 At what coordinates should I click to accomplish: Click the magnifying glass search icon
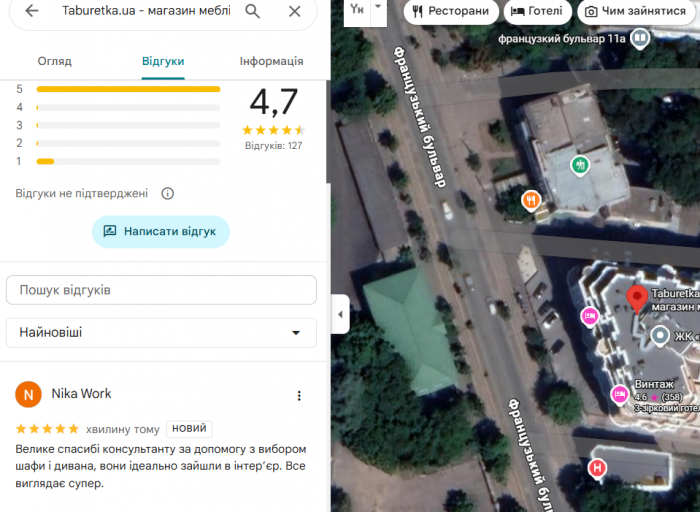(x=252, y=11)
